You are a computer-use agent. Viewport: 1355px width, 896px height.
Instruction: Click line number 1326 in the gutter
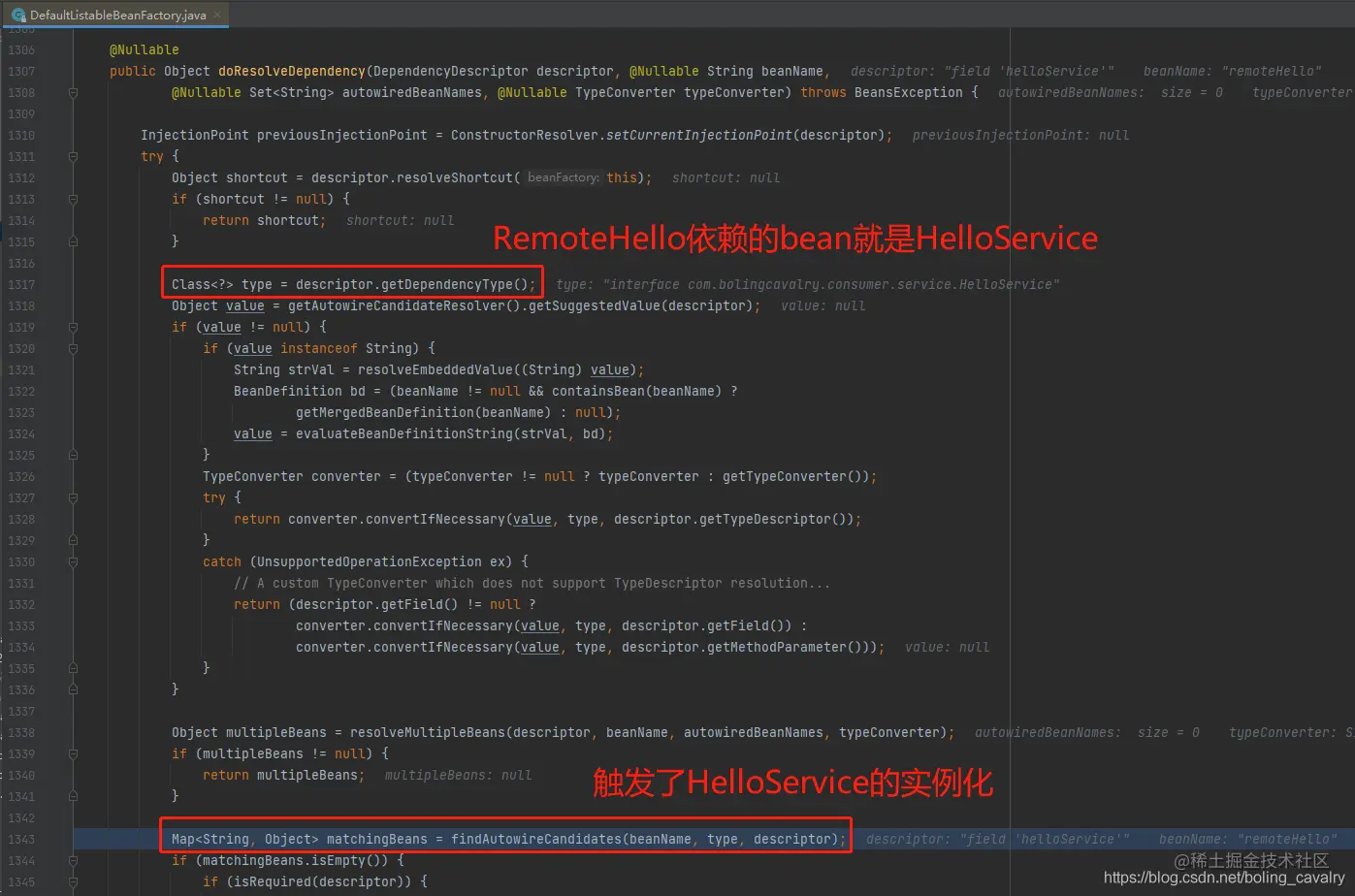tap(21, 477)
